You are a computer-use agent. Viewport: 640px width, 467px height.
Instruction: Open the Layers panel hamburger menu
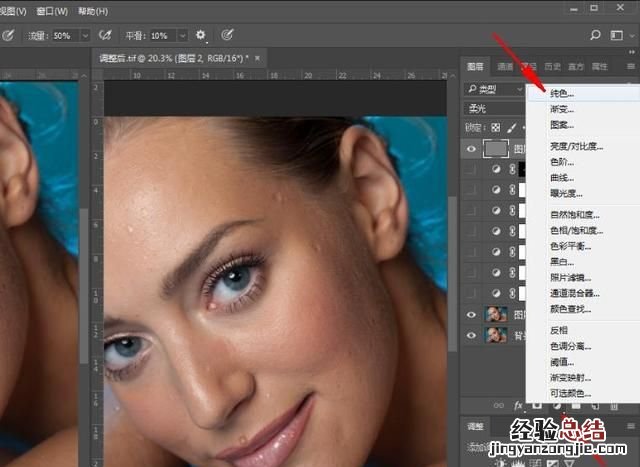pos(629,67)
